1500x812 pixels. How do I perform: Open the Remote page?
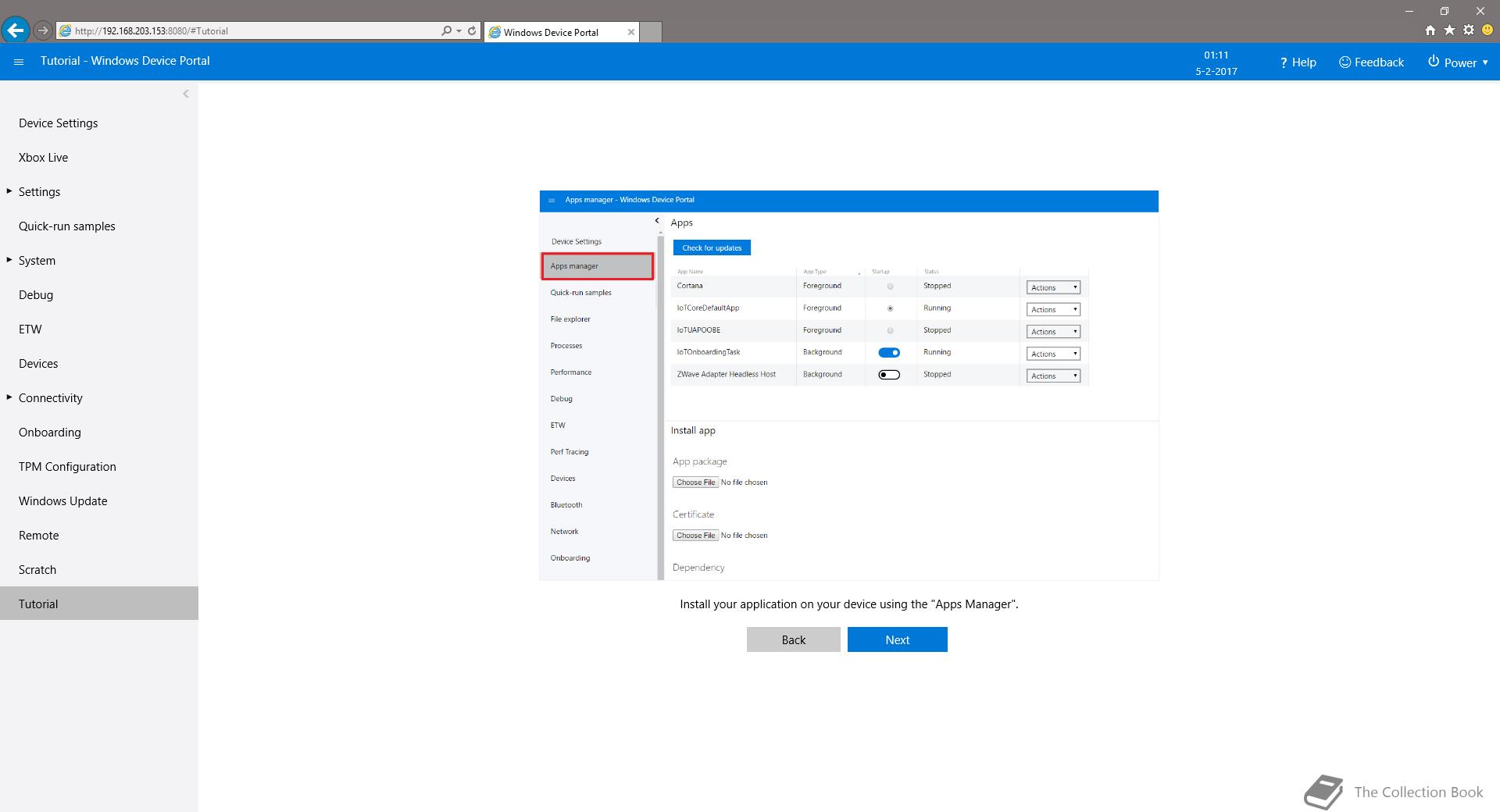[x=99, y=536]
